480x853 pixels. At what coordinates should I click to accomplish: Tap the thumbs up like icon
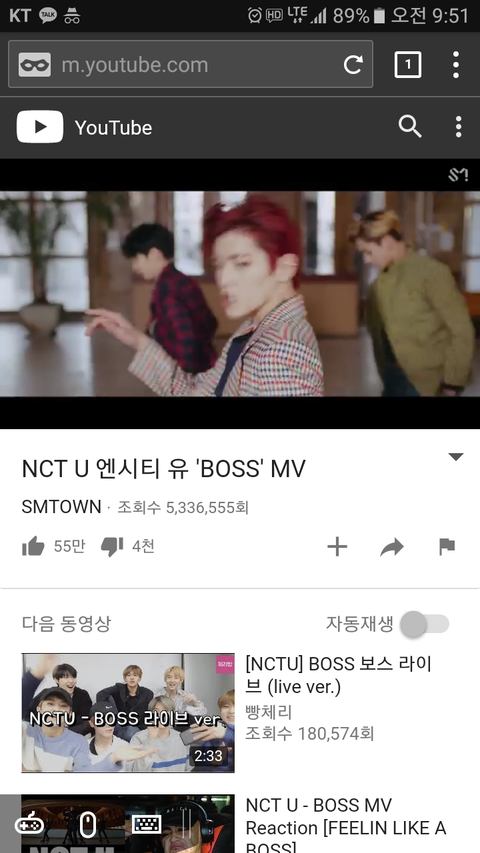(x=33, y=546)
